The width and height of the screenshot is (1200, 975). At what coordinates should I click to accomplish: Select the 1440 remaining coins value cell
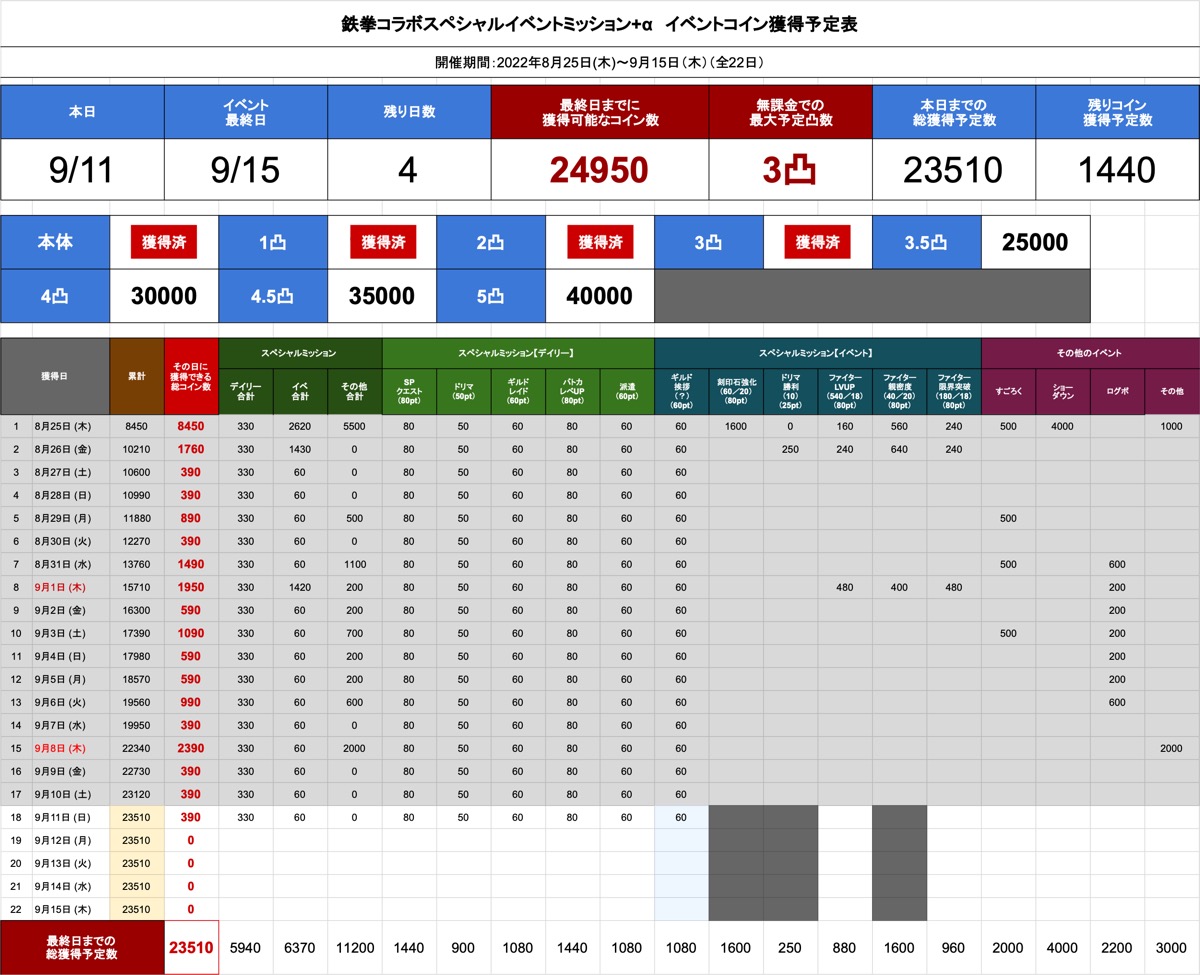pos(1117,169)
